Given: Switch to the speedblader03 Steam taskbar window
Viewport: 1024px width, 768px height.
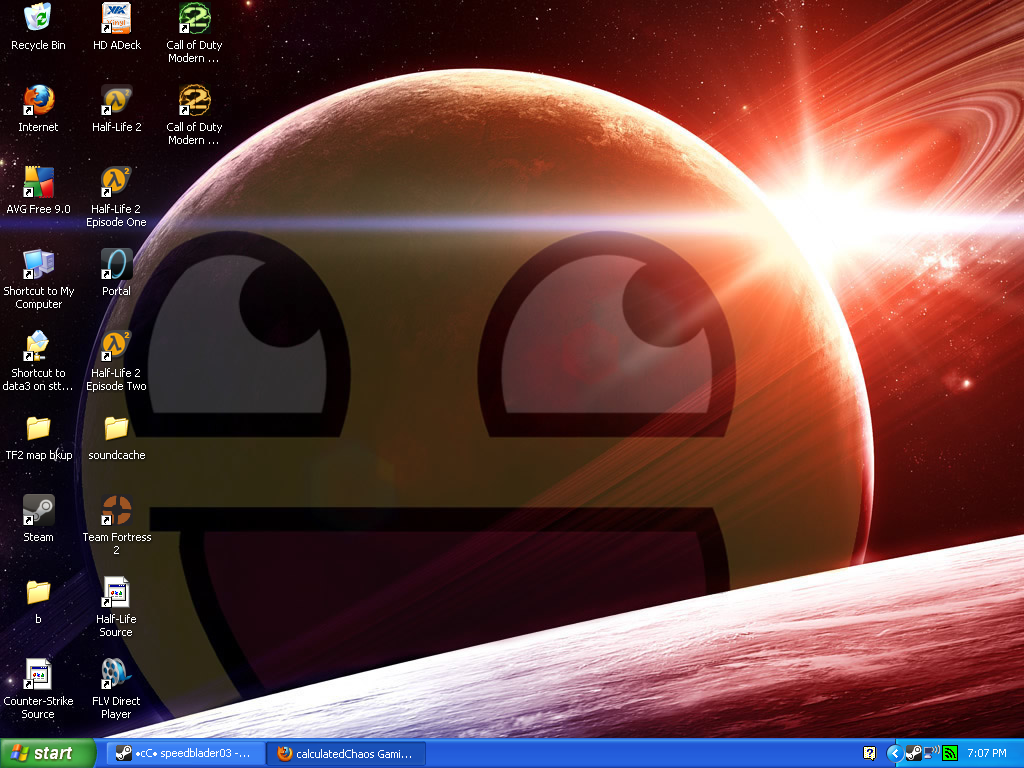Looking at the screenshot, I should pos(185,753).
